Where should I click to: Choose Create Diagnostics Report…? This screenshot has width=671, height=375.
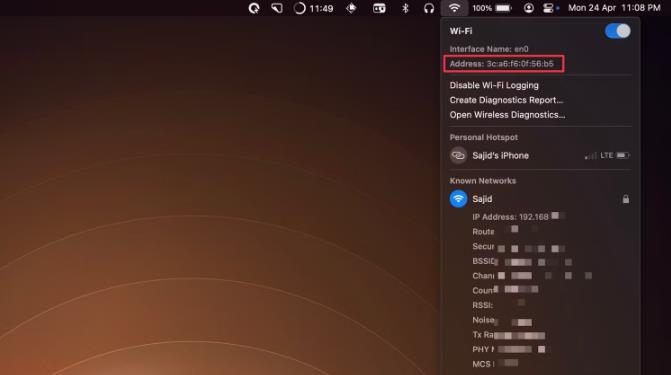[x=506, y=100]
